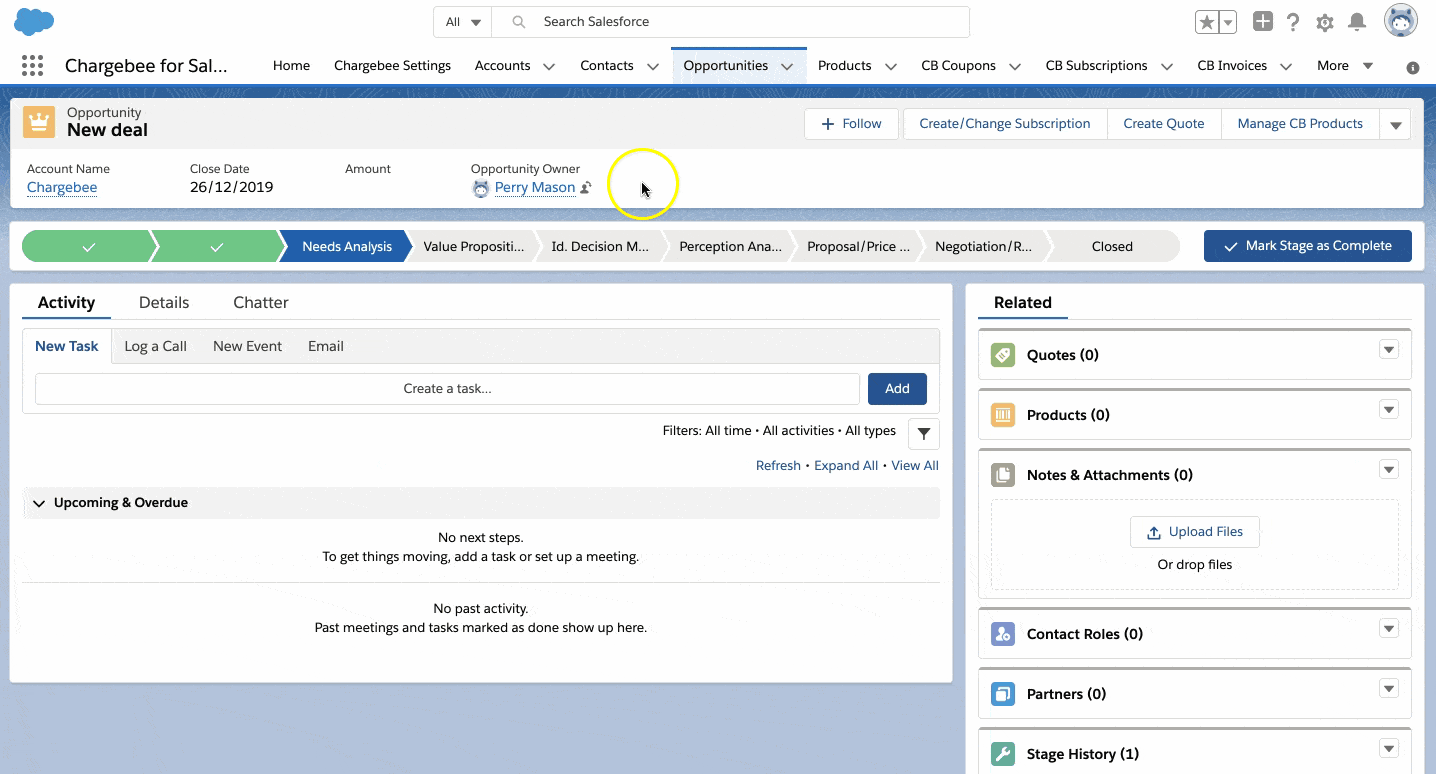Open the Chargebee account name link
The image size is (1436, 774).
tap(62, 187)
